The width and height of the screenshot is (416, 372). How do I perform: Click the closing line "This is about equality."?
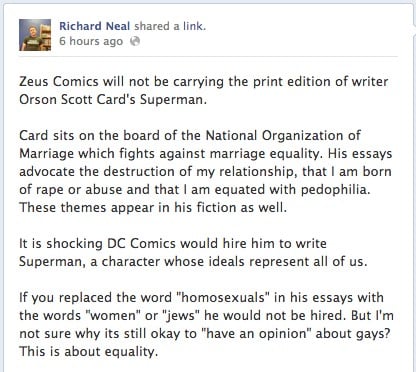(x=88, y=351)
